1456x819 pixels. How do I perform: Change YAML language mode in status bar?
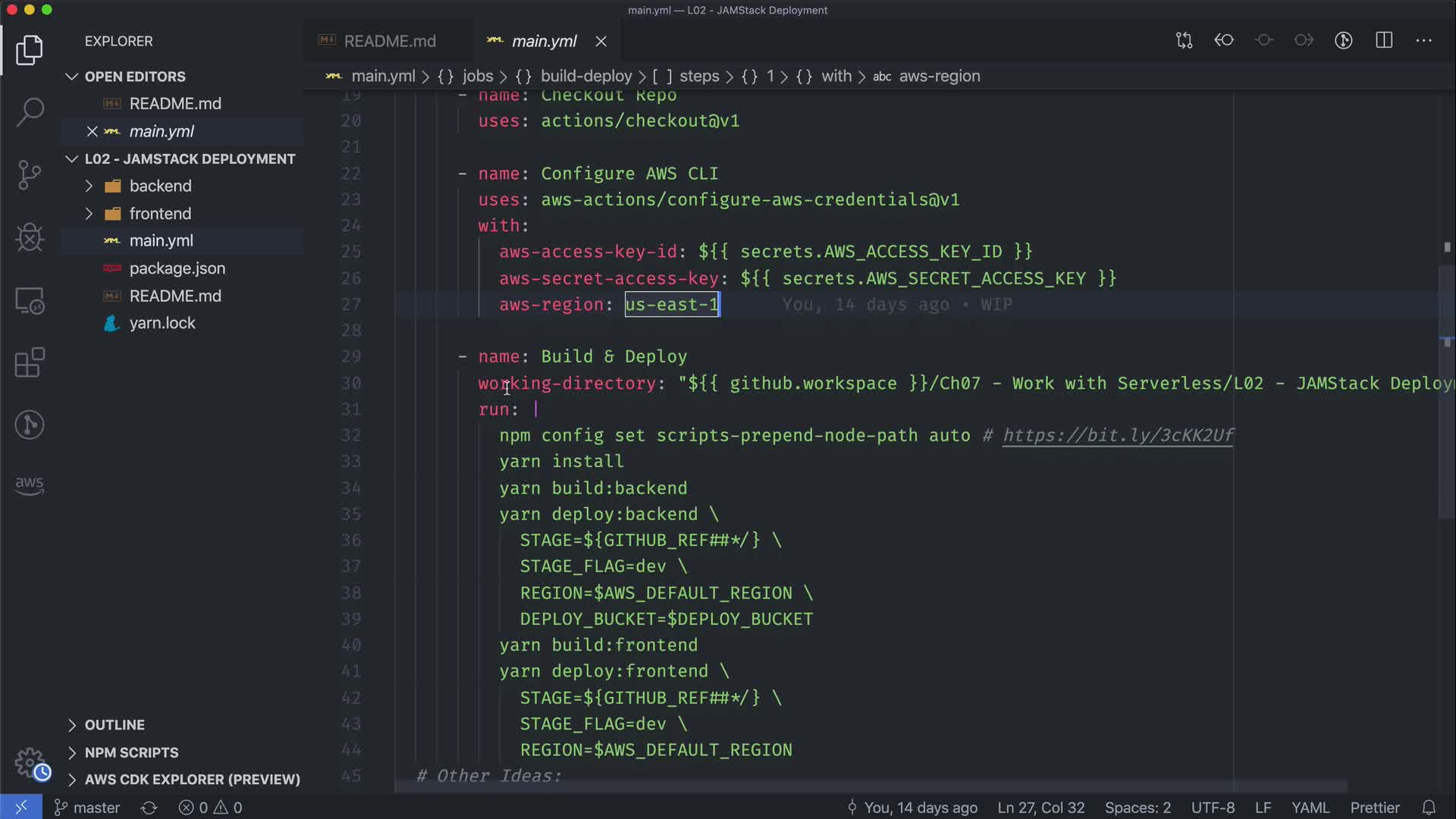click(1310, 808)
